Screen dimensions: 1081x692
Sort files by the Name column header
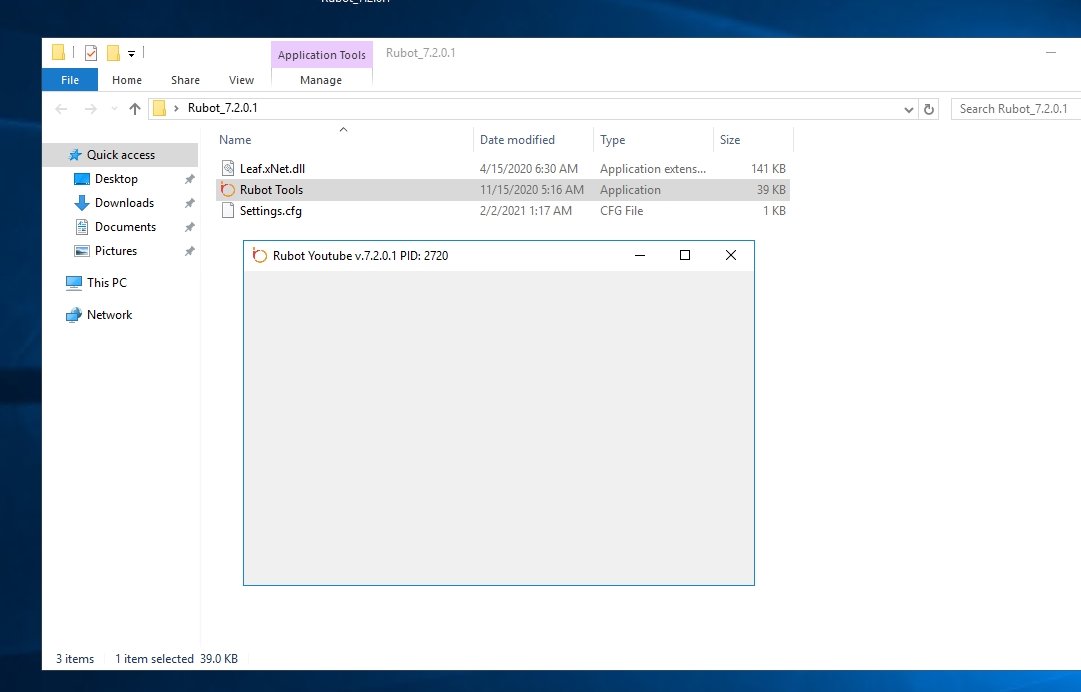(235, 140)
